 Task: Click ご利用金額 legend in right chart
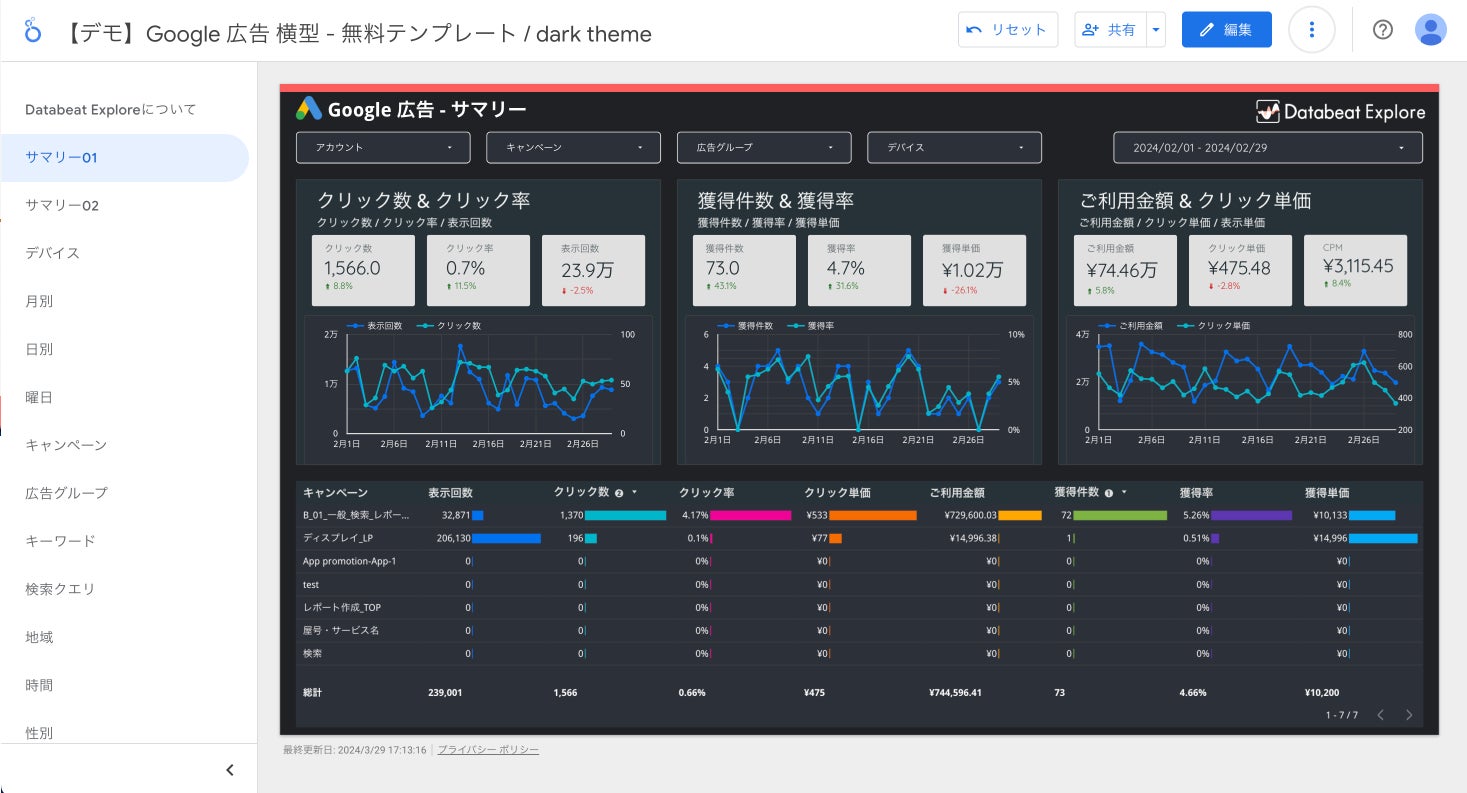(x=1131, y=326)
